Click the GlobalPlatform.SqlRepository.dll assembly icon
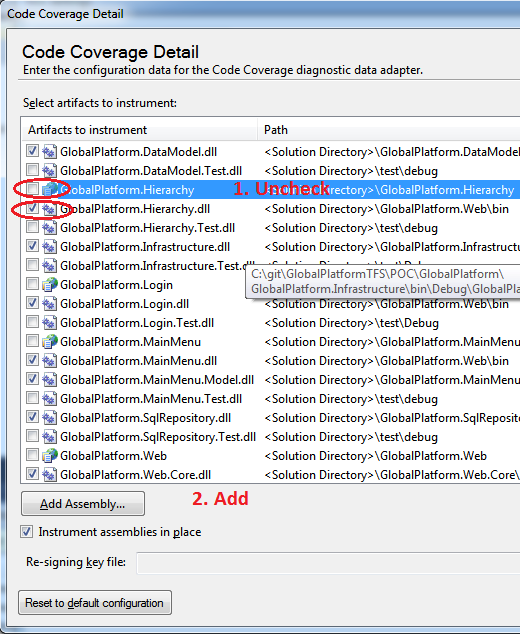 (49, 418)
